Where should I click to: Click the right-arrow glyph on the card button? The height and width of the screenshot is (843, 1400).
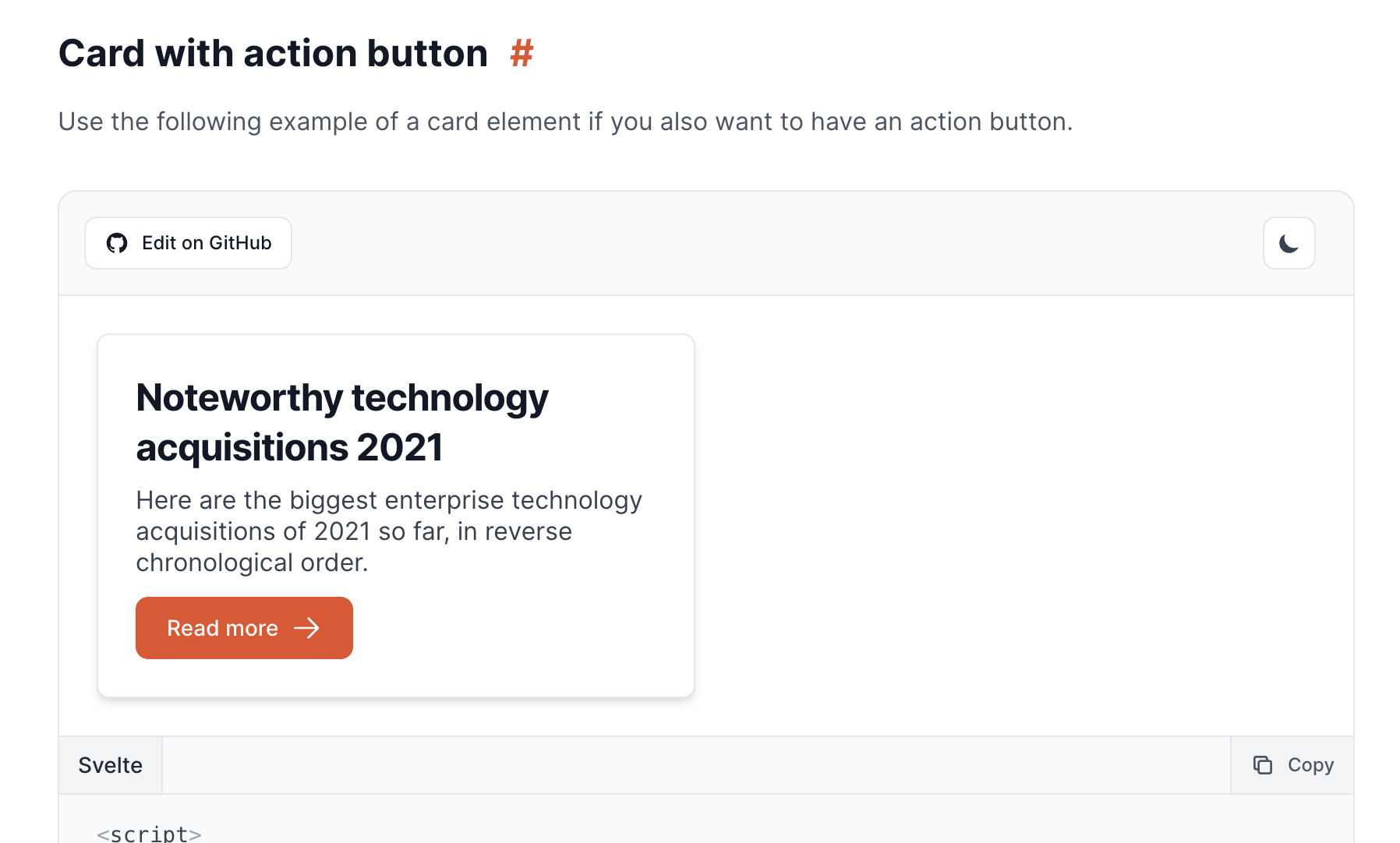[x=309, y=628]
